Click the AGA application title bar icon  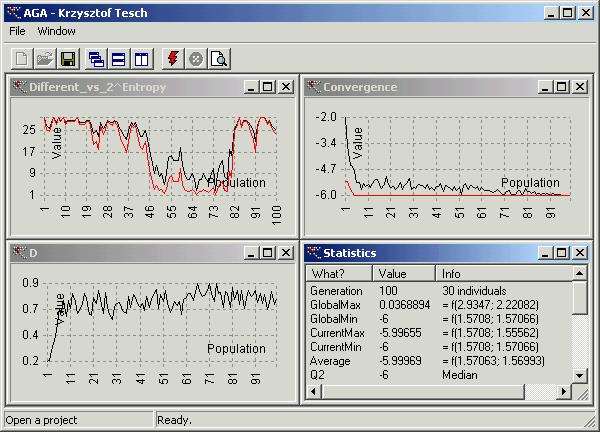(14, 12)
